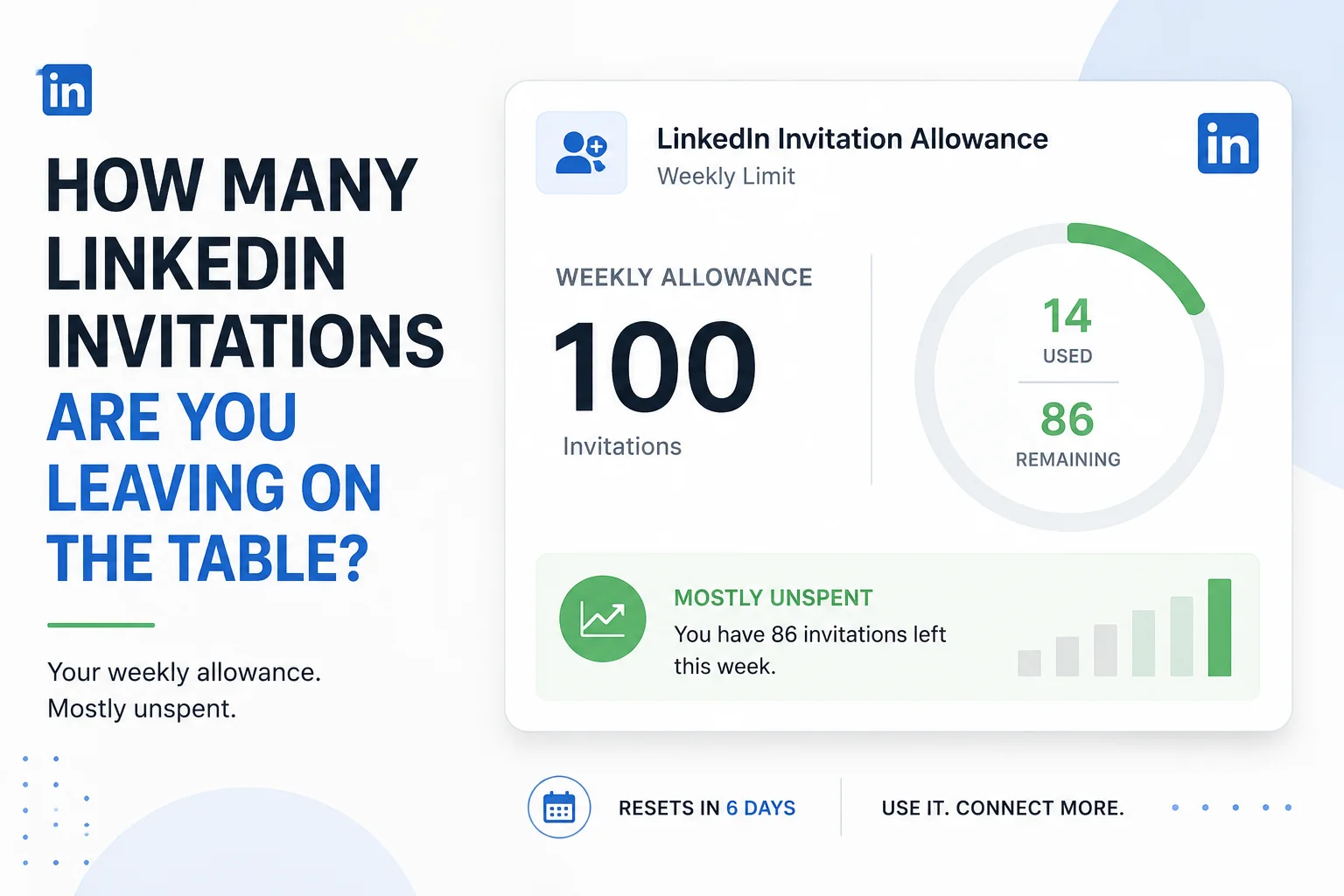This screenshot has height=896, width=1344.
Task: Click the smallest grey bar in the mini chart
Action: [x=1029, y=663]
